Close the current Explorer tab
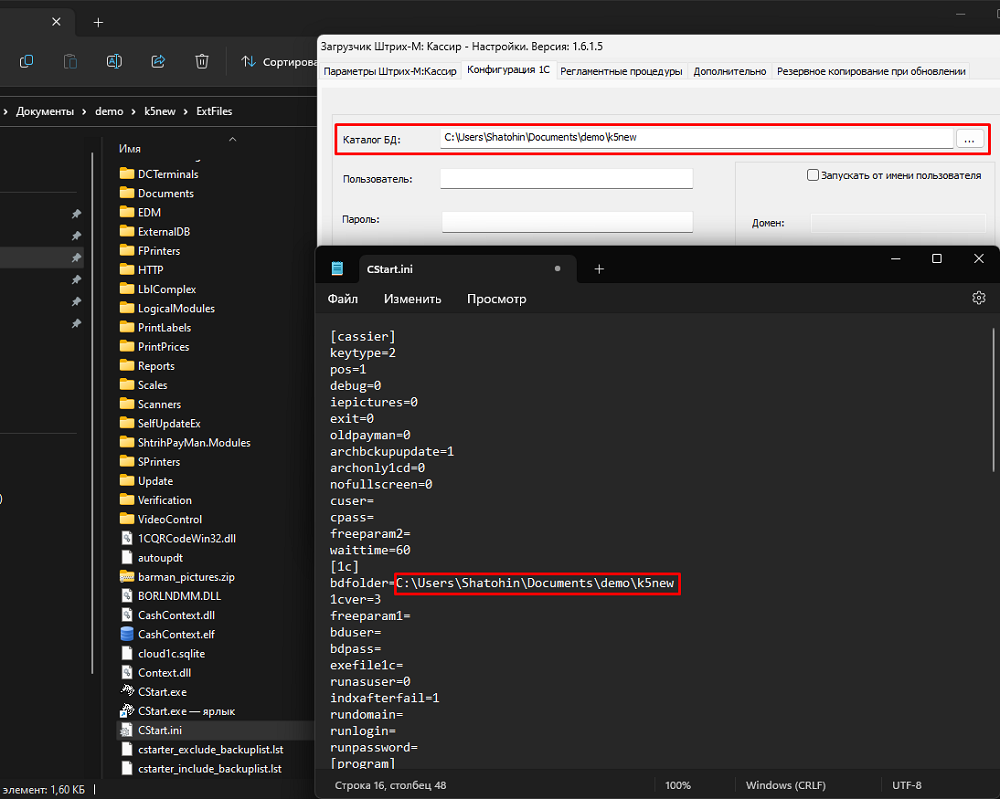 tap(56, 22)
